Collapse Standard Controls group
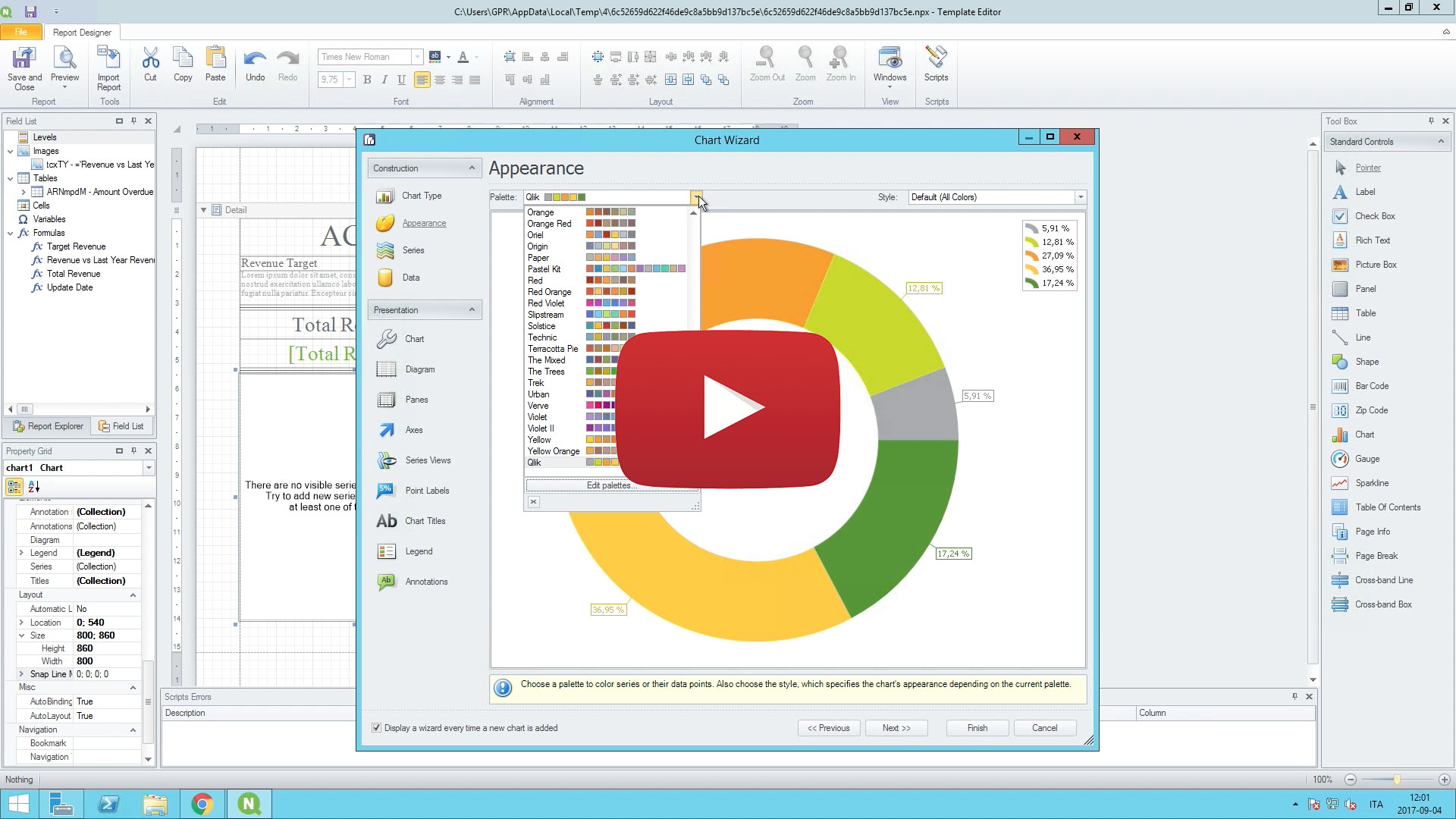The width and height of the screenshot is (1456, 819). coord(1441,142)
